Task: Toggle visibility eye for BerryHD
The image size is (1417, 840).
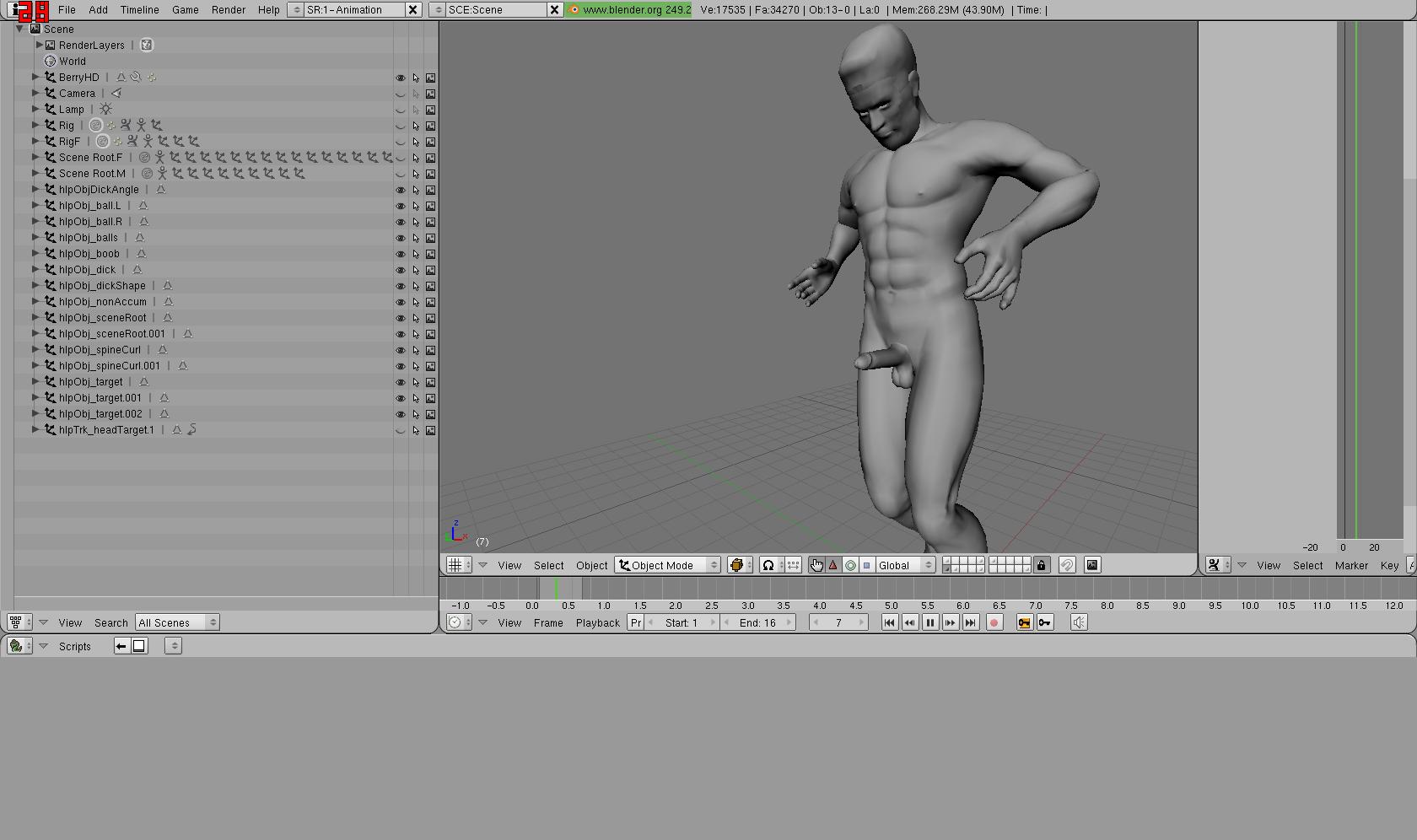Action: [x=401, y=78]
